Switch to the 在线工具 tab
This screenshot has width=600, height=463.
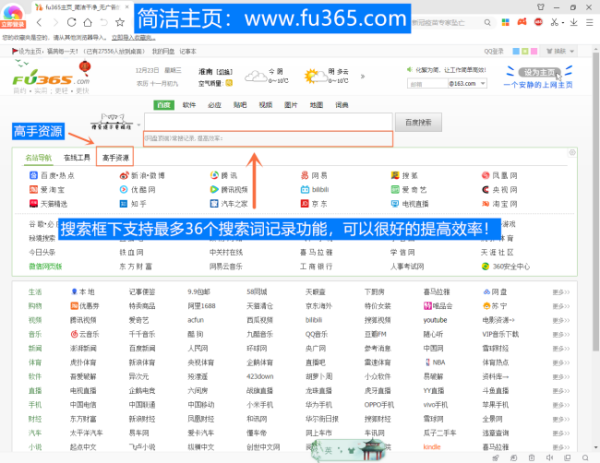77,157
